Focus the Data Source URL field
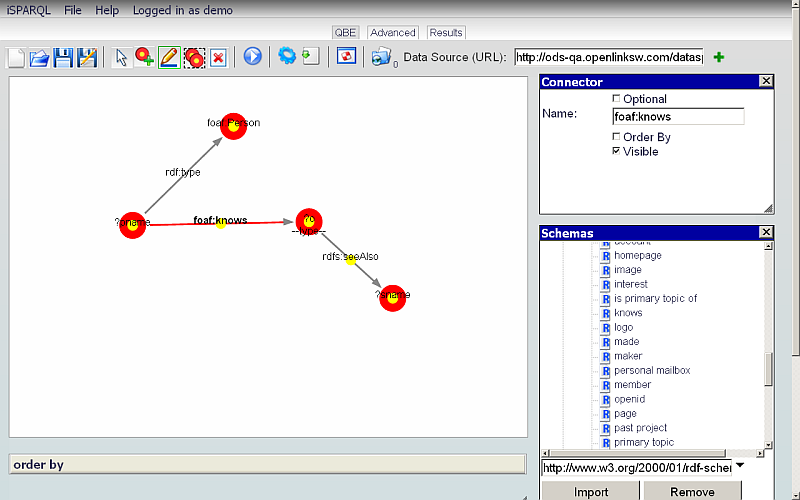 point(609,57)
